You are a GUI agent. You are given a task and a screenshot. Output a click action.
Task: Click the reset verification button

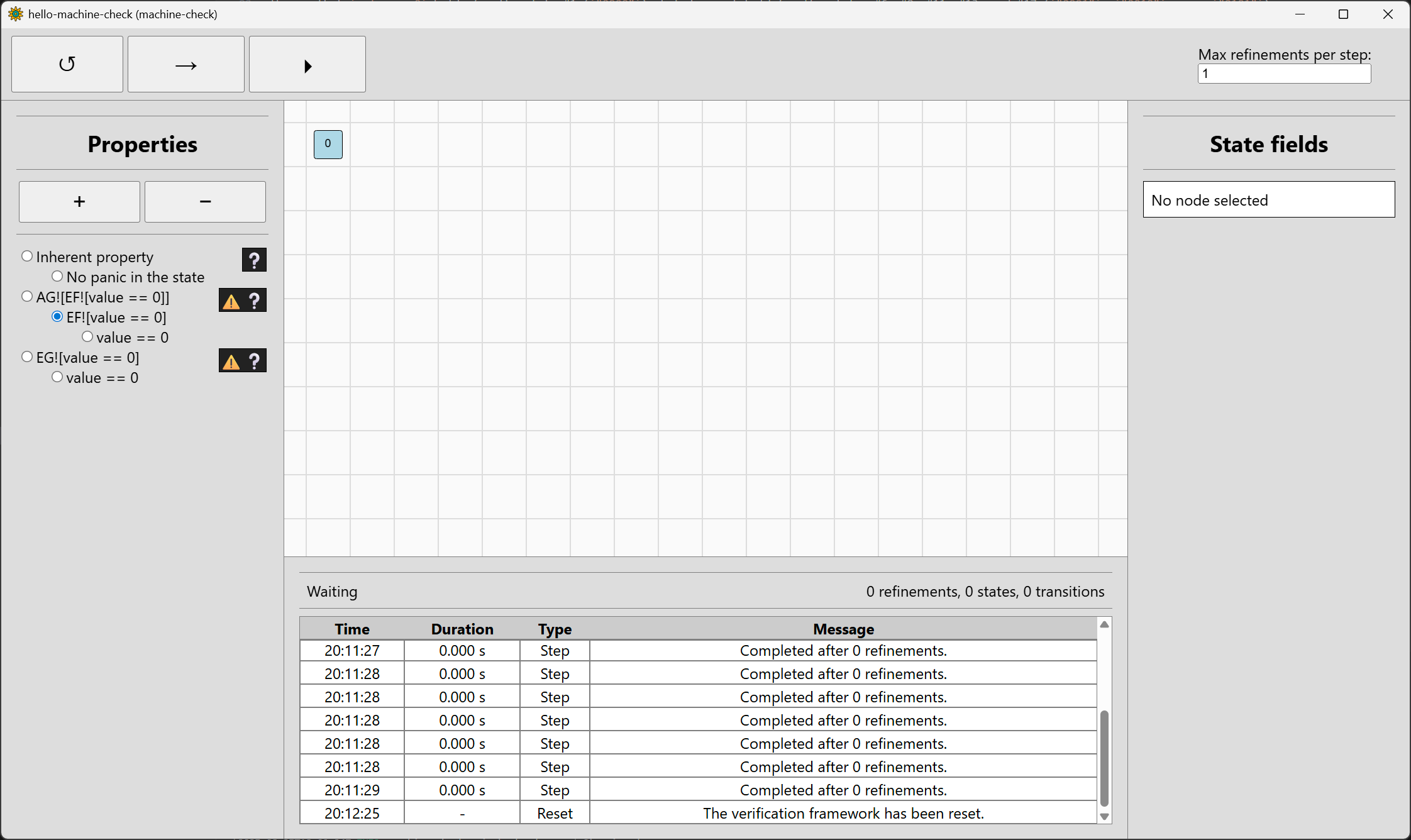[x=67, y=64]
